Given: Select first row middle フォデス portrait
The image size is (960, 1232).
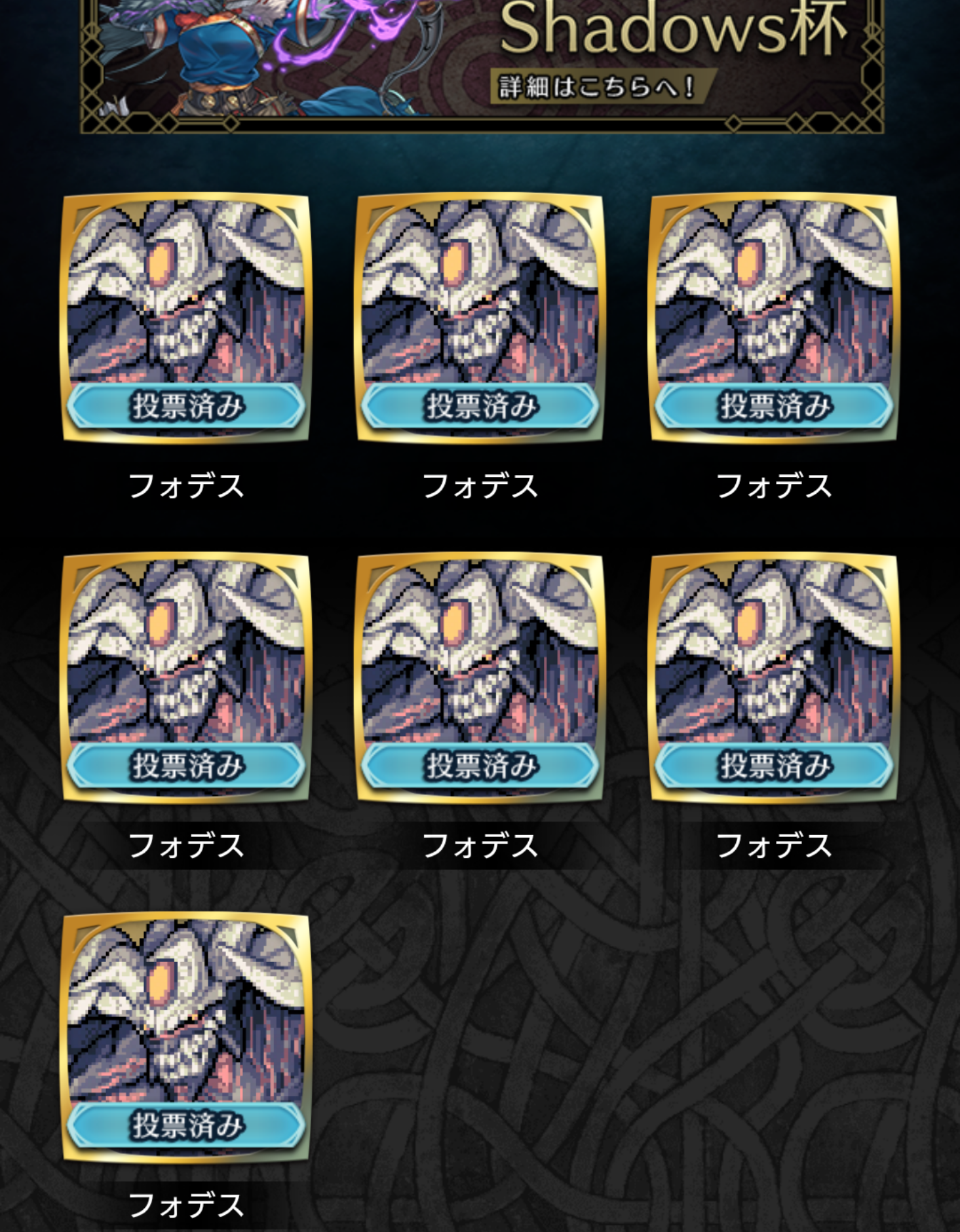Looking at the screenshot, I should tap(480, 318).
